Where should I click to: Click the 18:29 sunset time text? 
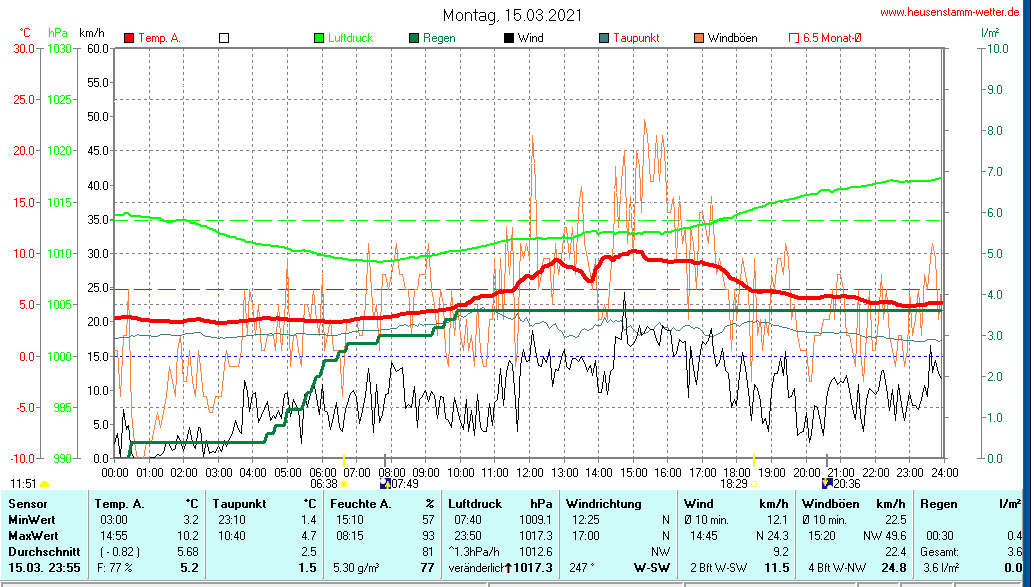734,484
